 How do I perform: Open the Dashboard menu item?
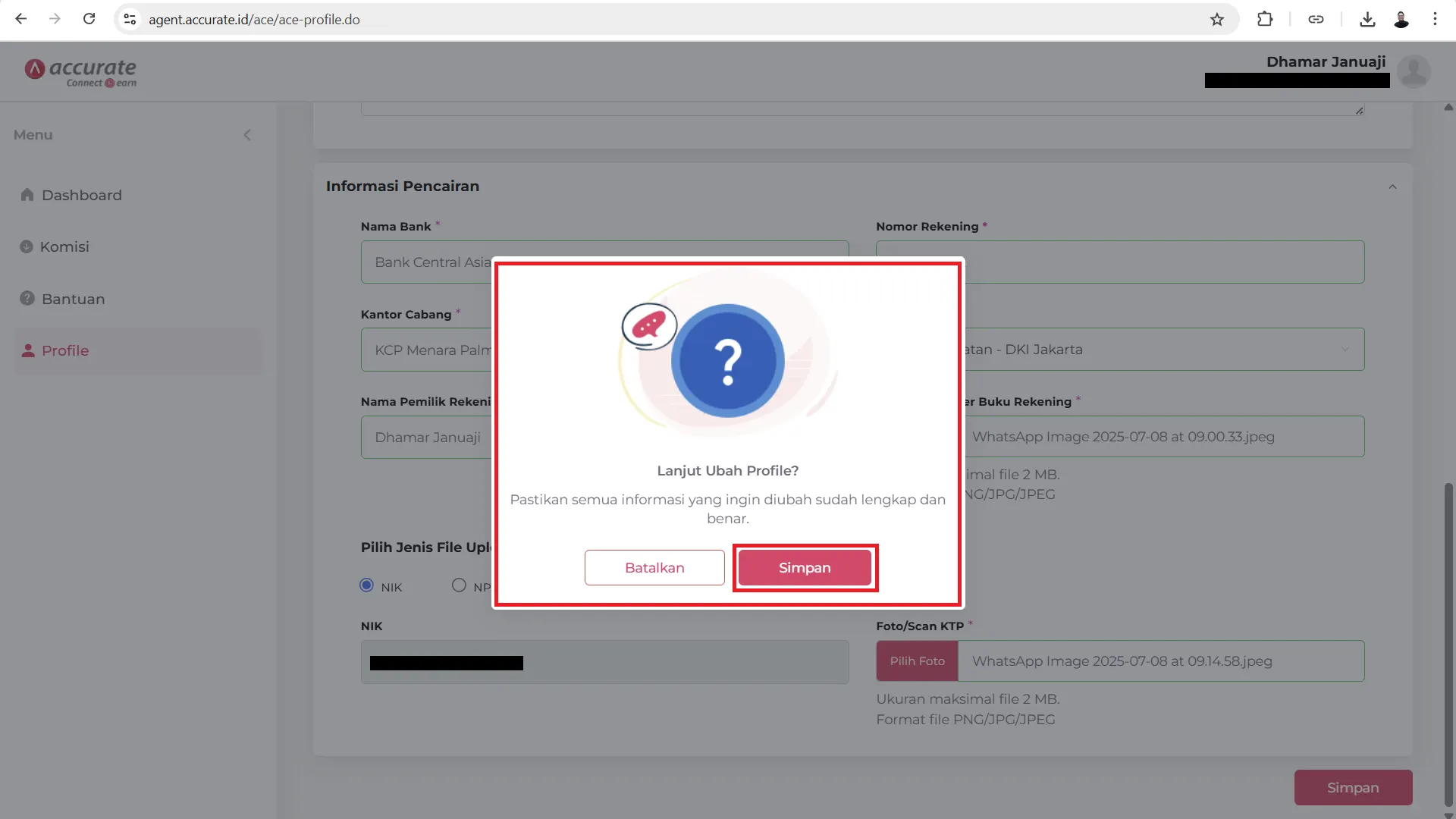click(x=81, y=195)
